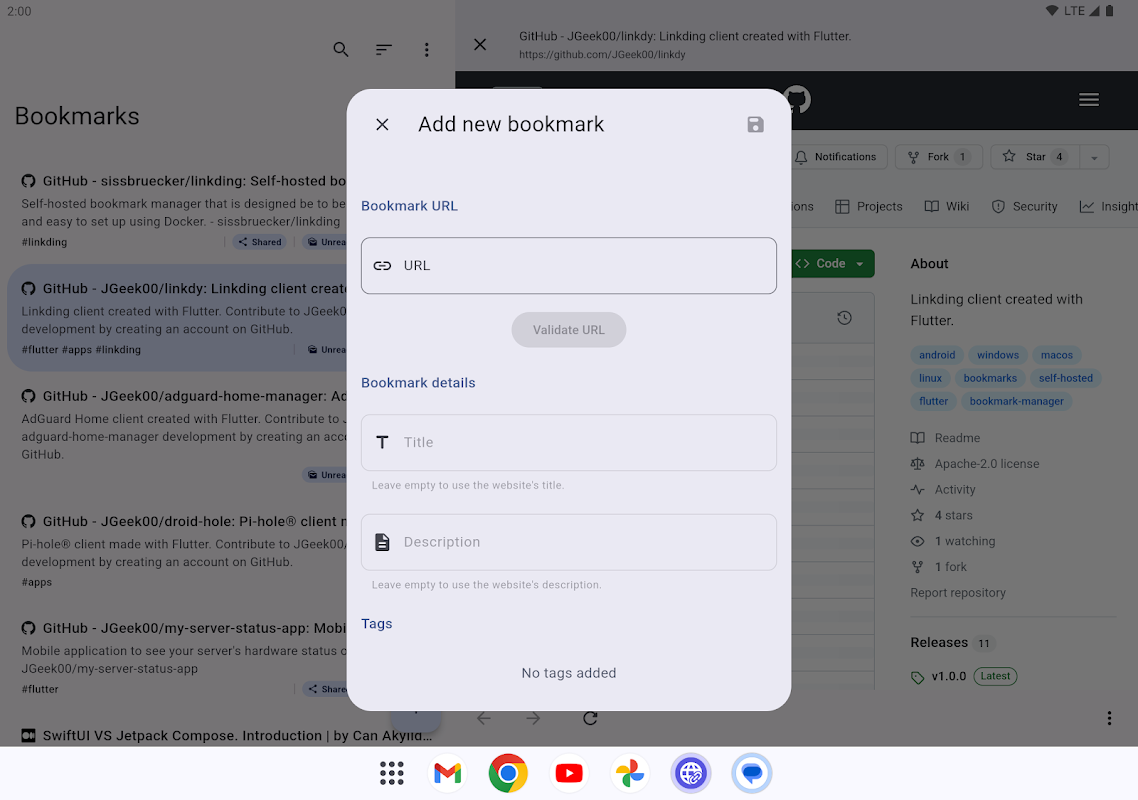Image resolution: width=1138 pixels, height=800 pixels.
Task: Select the JGeek00/linkdy bookmark
Action: click(x=179, y=318)
